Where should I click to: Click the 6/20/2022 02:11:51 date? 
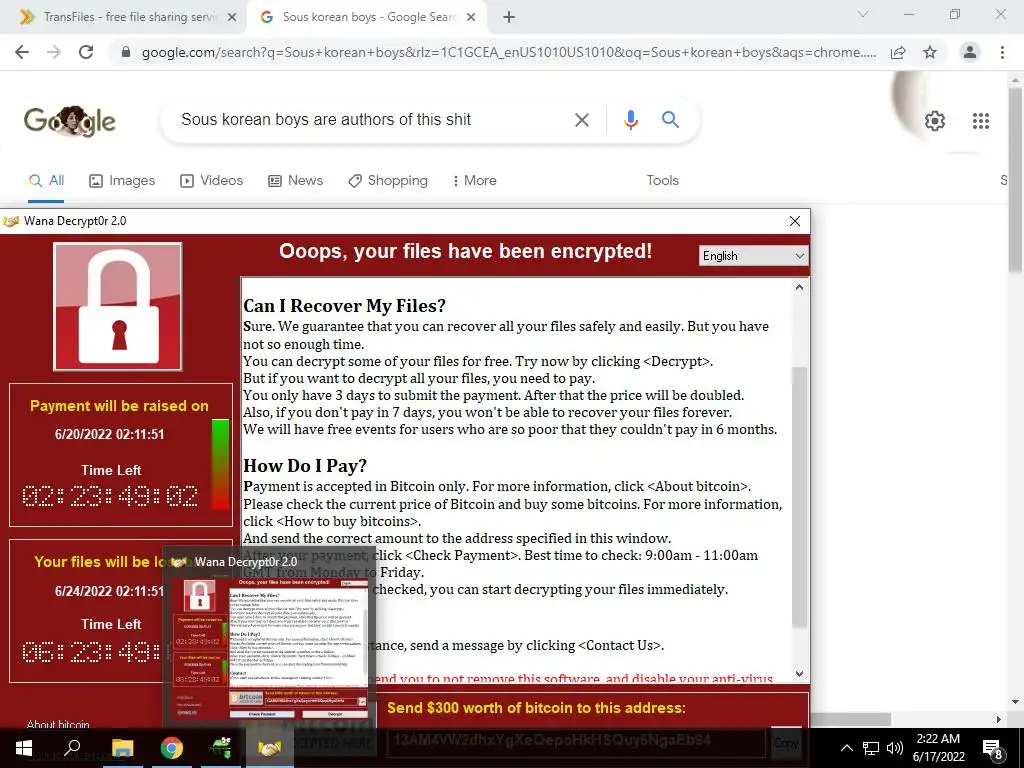[110, 434]
